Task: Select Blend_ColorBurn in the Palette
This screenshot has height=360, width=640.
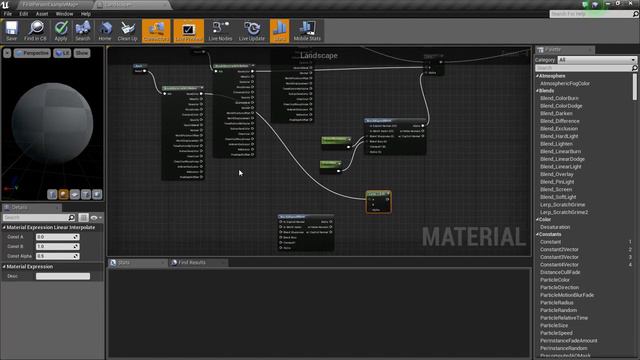Action: [x=559, y=98]
